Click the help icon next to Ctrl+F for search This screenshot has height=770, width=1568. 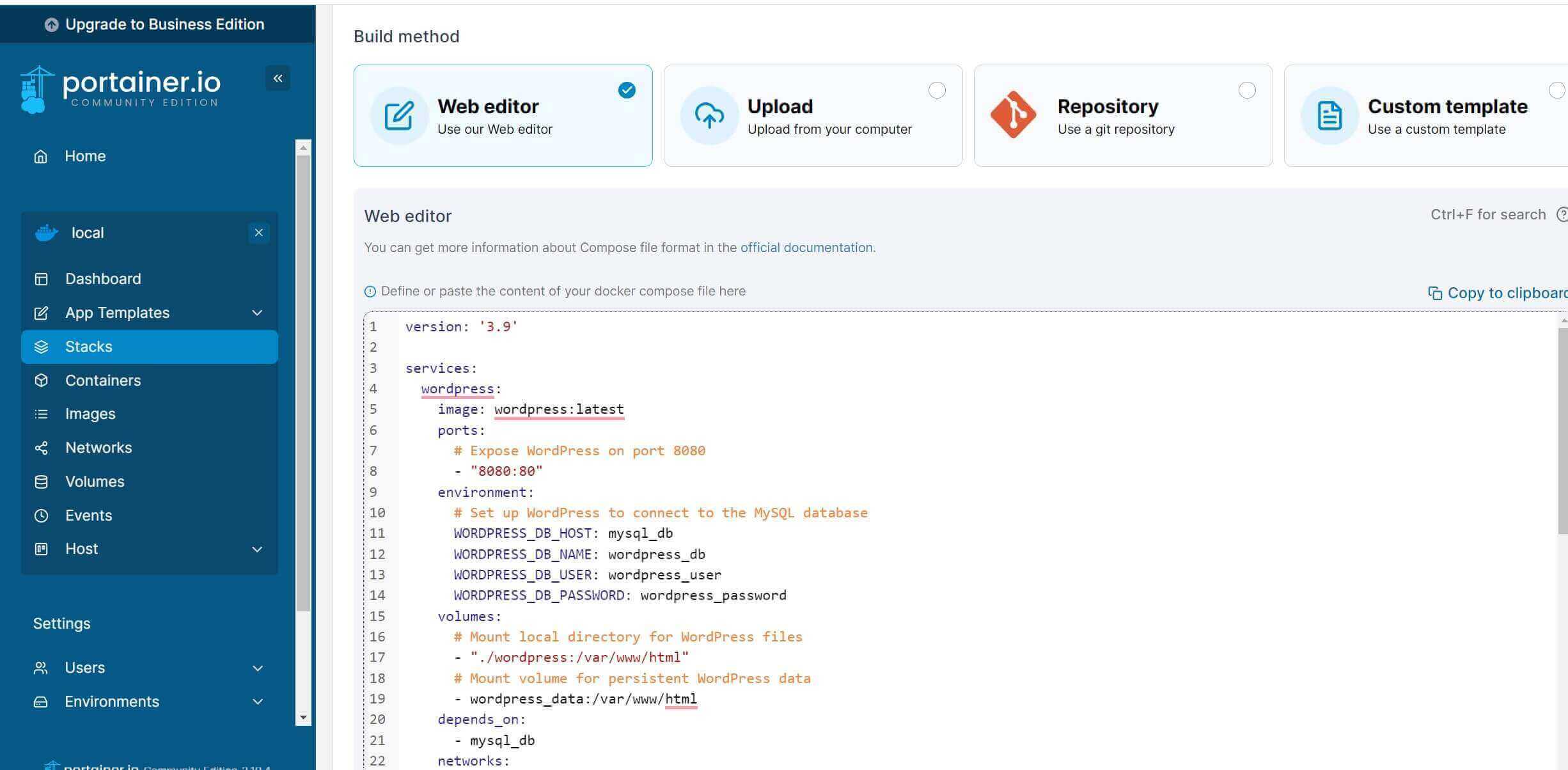click(1562, 215)
